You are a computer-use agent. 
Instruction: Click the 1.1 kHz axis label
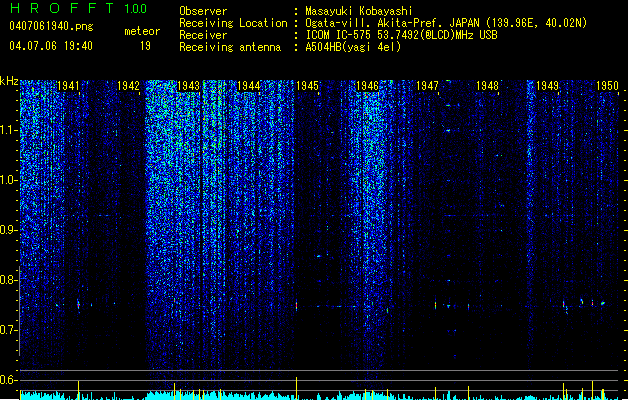point(8,130)
